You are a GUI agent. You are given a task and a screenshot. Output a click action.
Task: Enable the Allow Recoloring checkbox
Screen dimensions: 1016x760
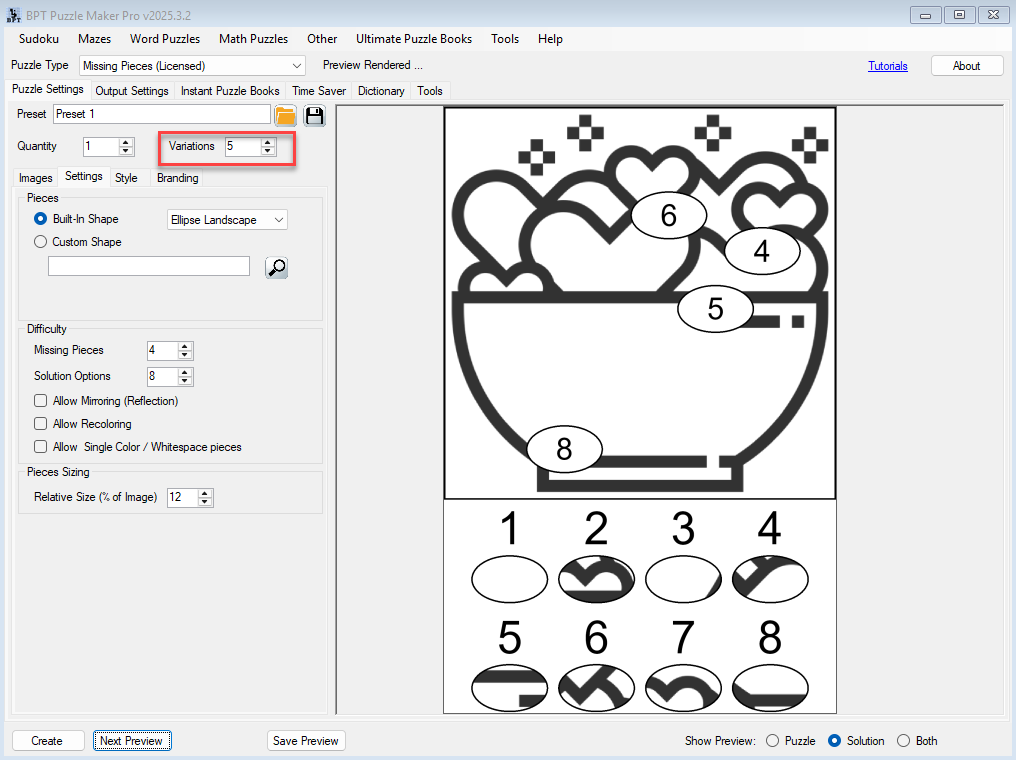41,424
